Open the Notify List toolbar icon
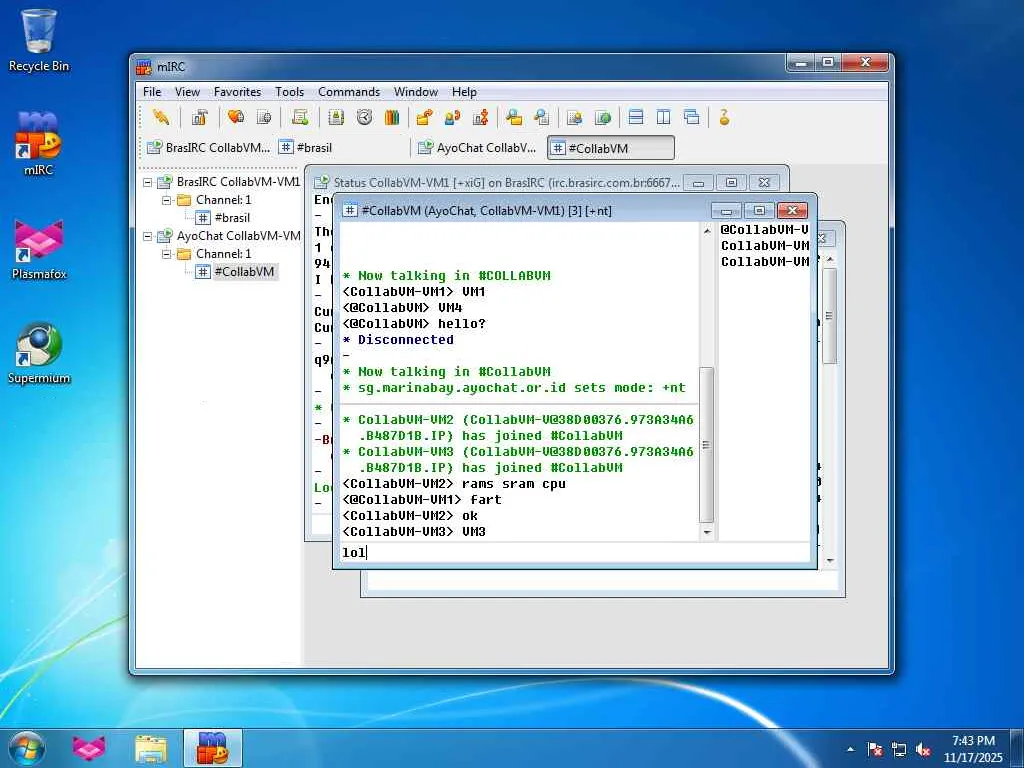The width and height of the screenshot is (1024, 768). 575,118
